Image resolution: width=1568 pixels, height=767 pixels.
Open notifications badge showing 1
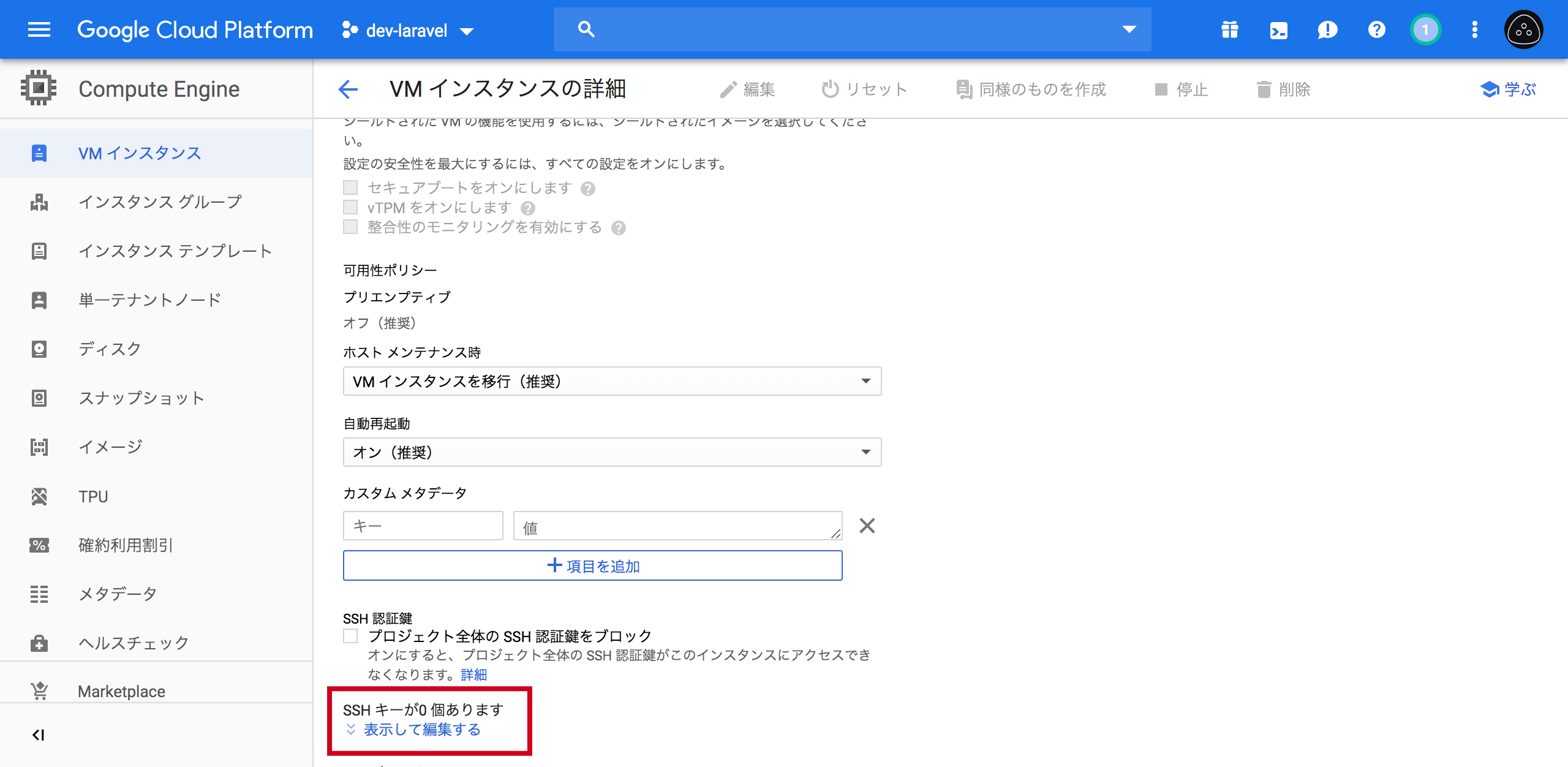pyautogui.click(x=1425, y=29)
